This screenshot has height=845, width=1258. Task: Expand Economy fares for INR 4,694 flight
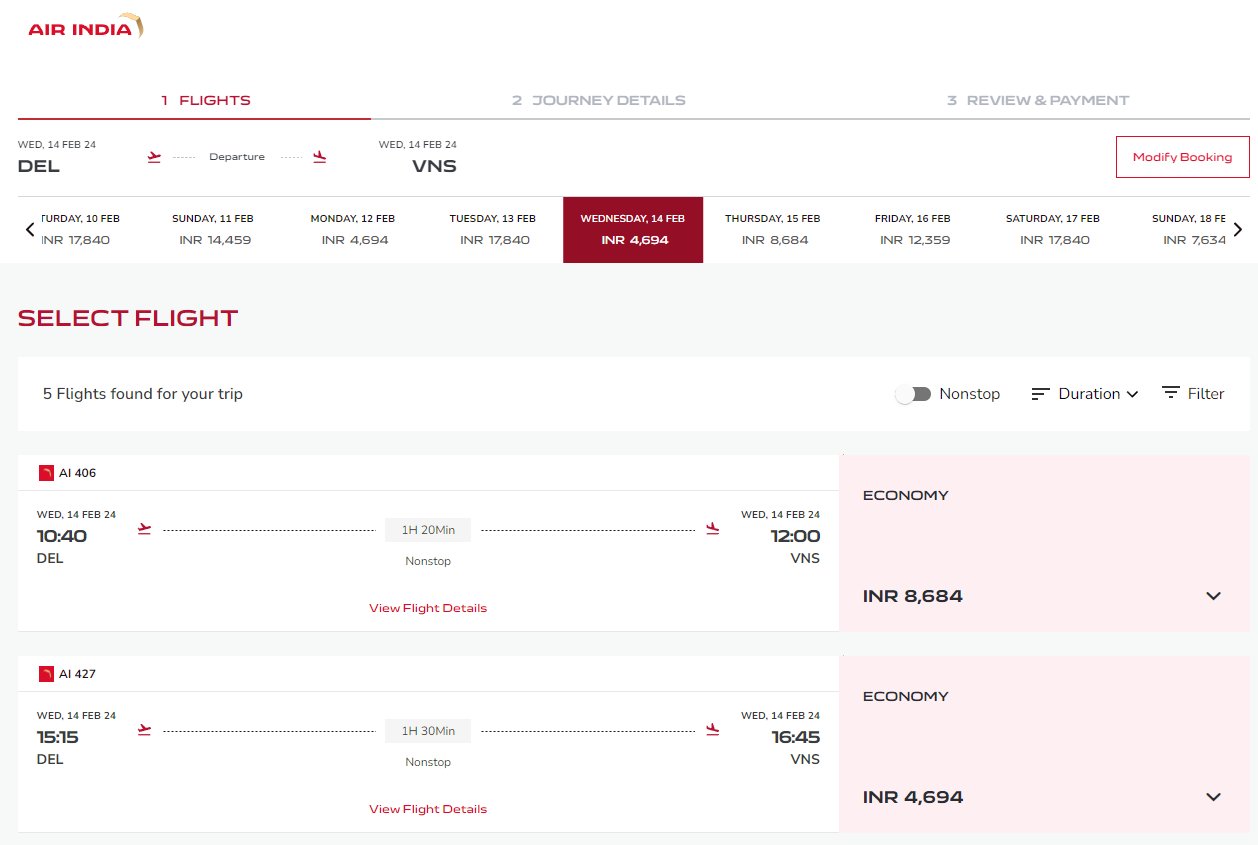click(1213, 797)
